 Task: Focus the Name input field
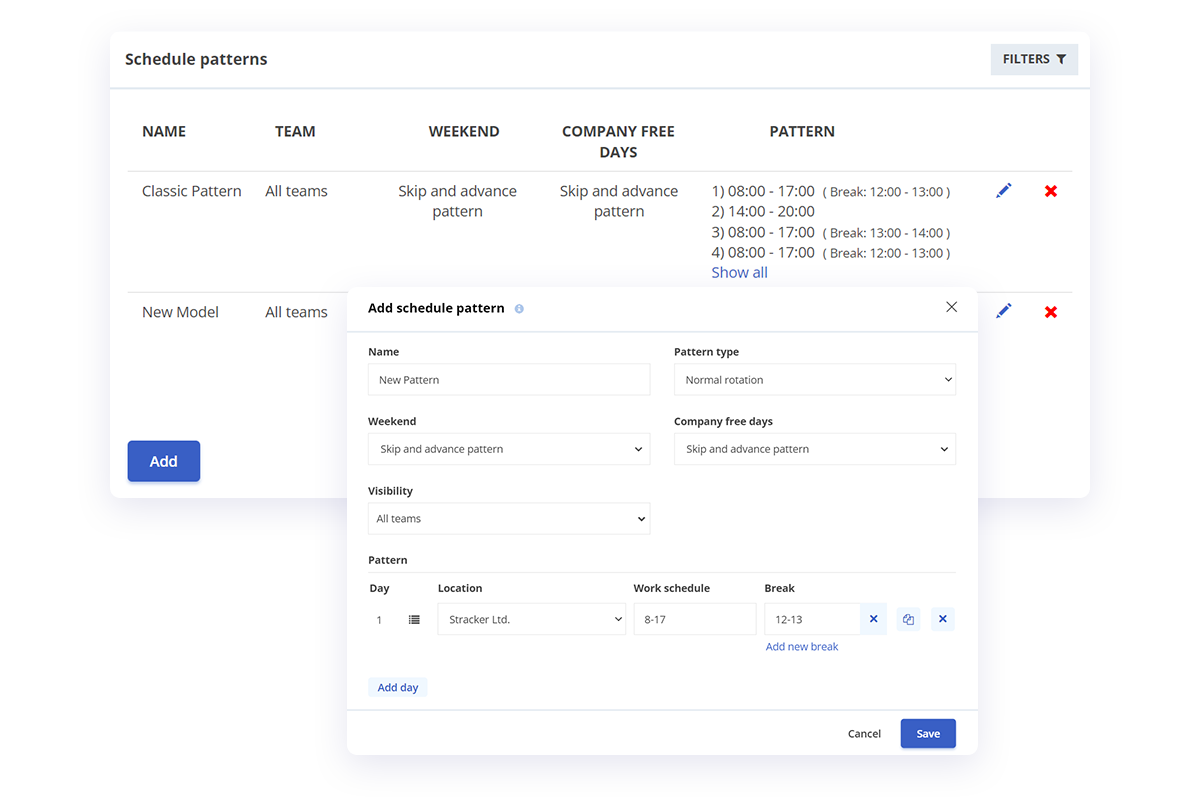click(508, 380)
